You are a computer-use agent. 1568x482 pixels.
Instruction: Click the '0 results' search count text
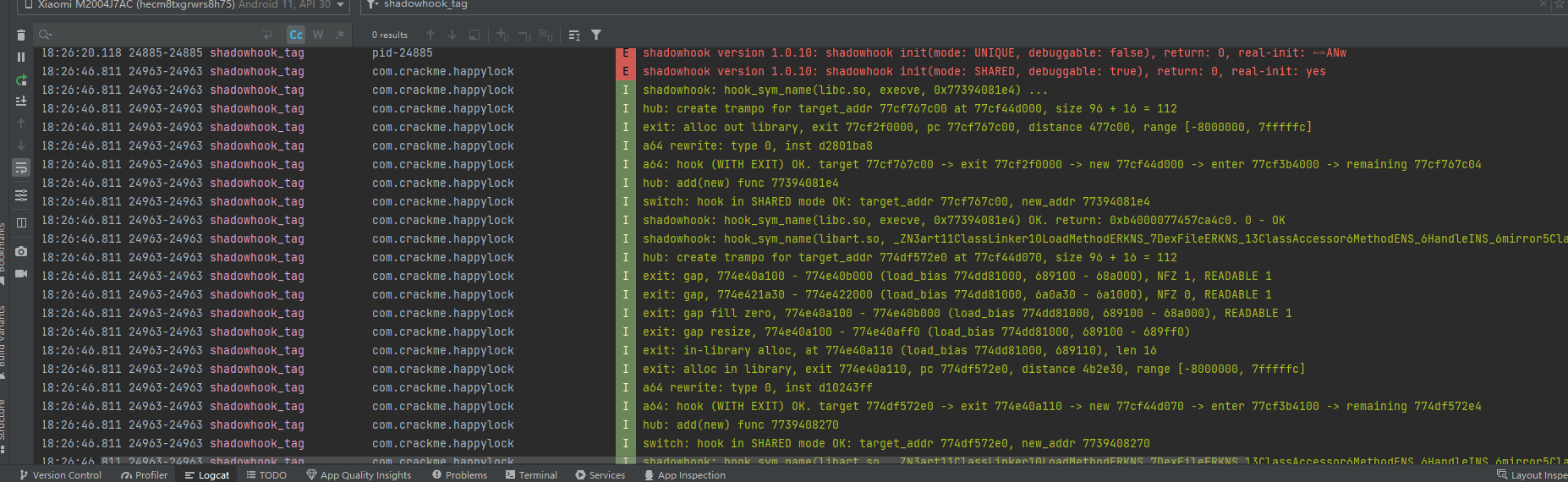[389, 35]
